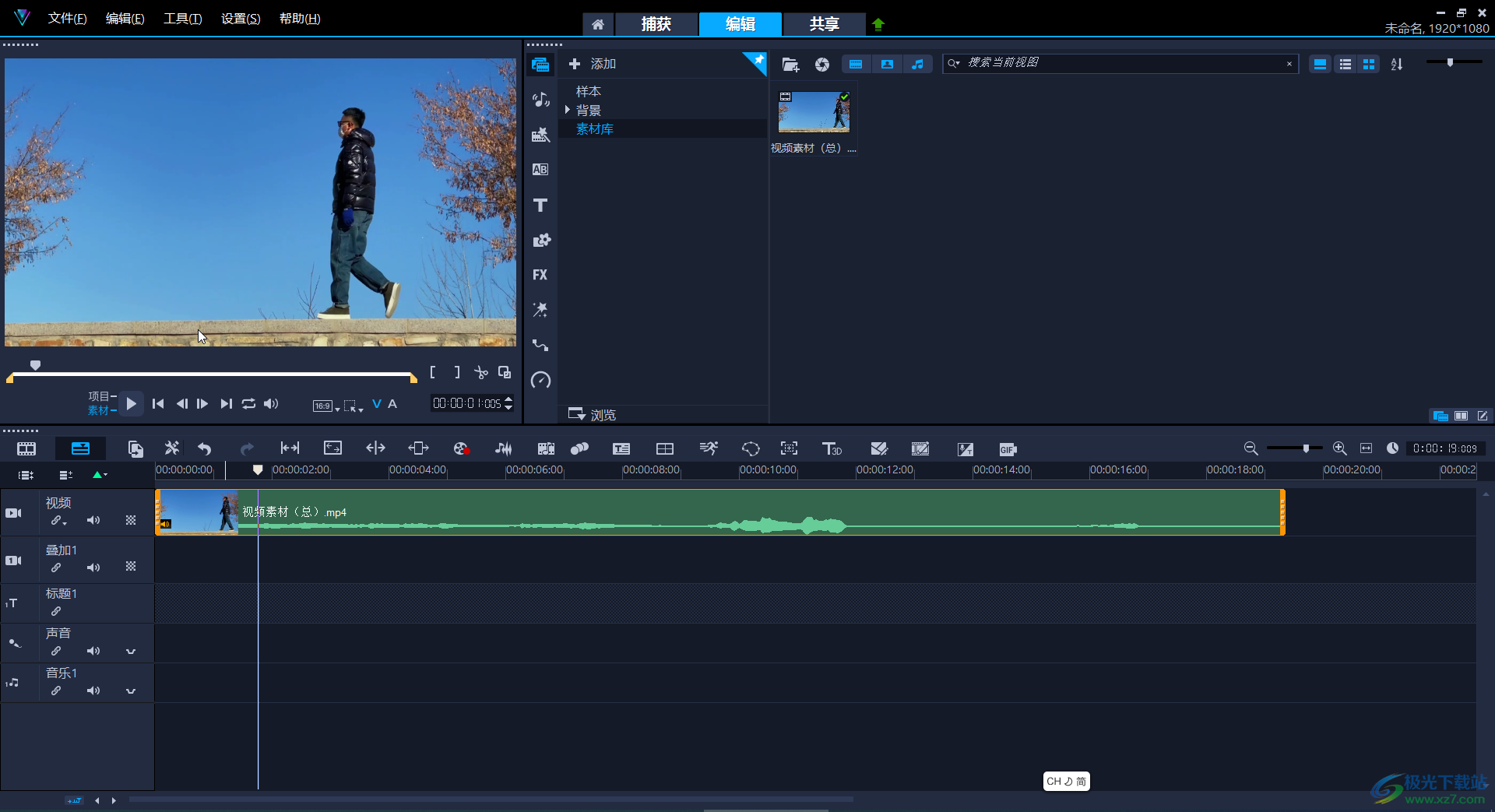The image size is (1495, 812).
Task: Toggle show audio files filter in the library
Action: (918, 65)
